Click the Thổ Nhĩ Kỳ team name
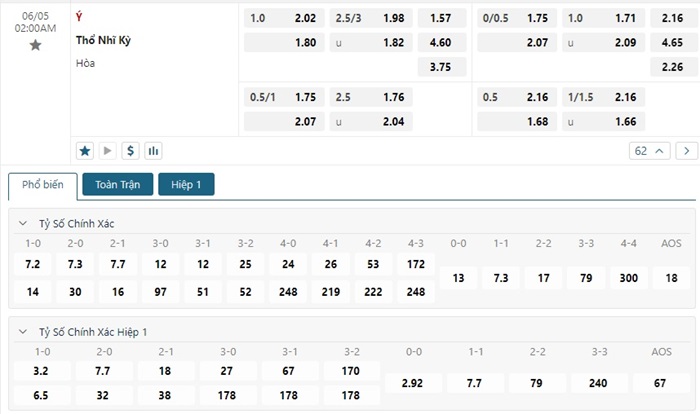This screenshot has height=414, width=700. [103, 41]
